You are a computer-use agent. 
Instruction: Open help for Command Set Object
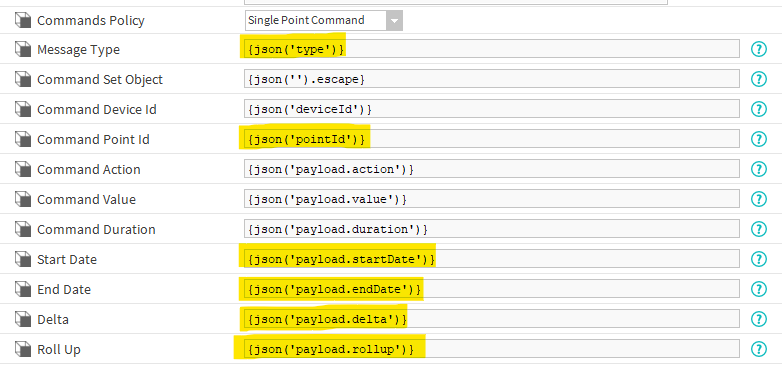click(x=759, y=79)
